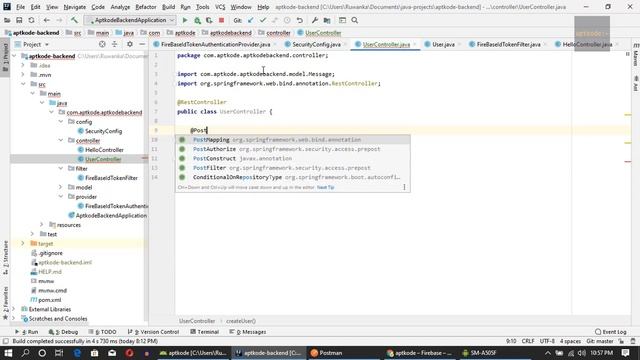
Task: Click the Git rollback undo icon
Action: point(300,20)
